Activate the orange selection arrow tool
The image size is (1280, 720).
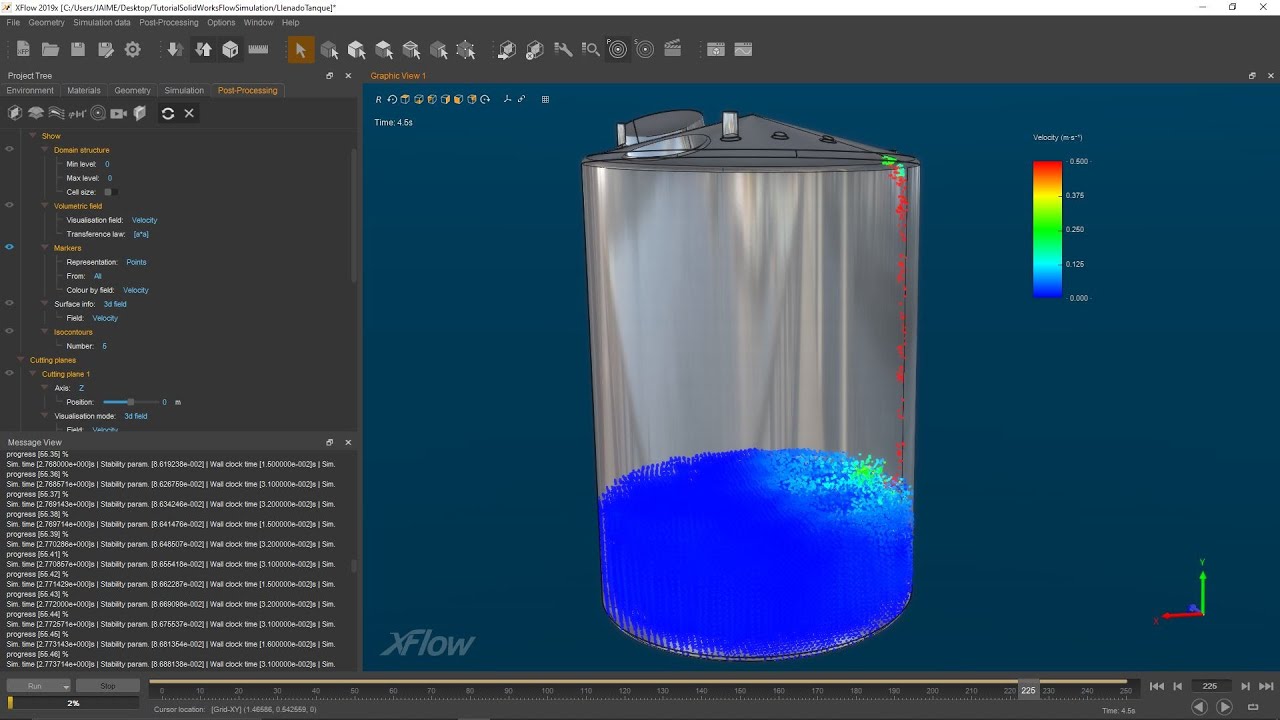(x=300, y=50)
